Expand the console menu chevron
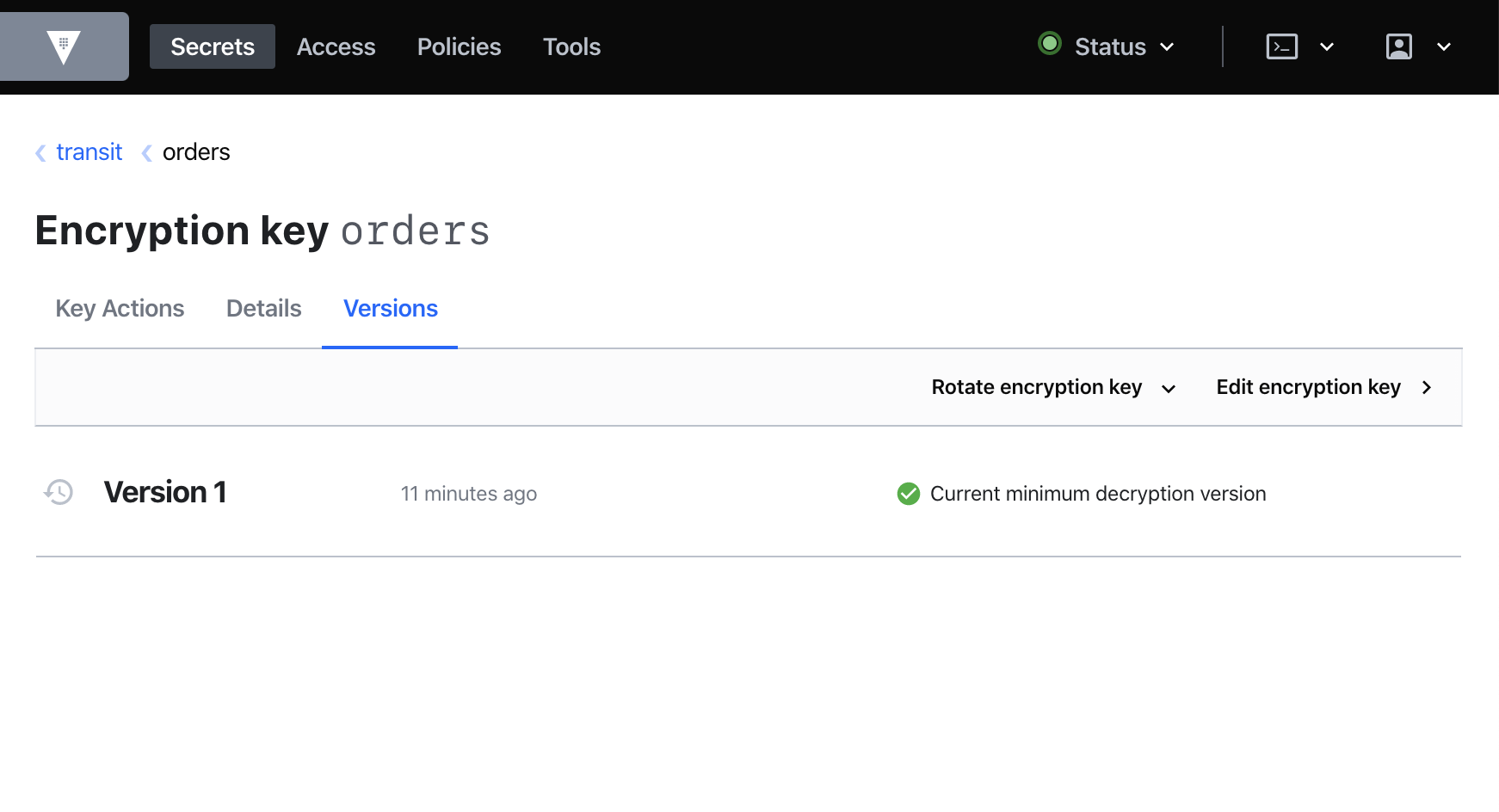Viewport: 1499px width, 812px height. pos(1326,47)
